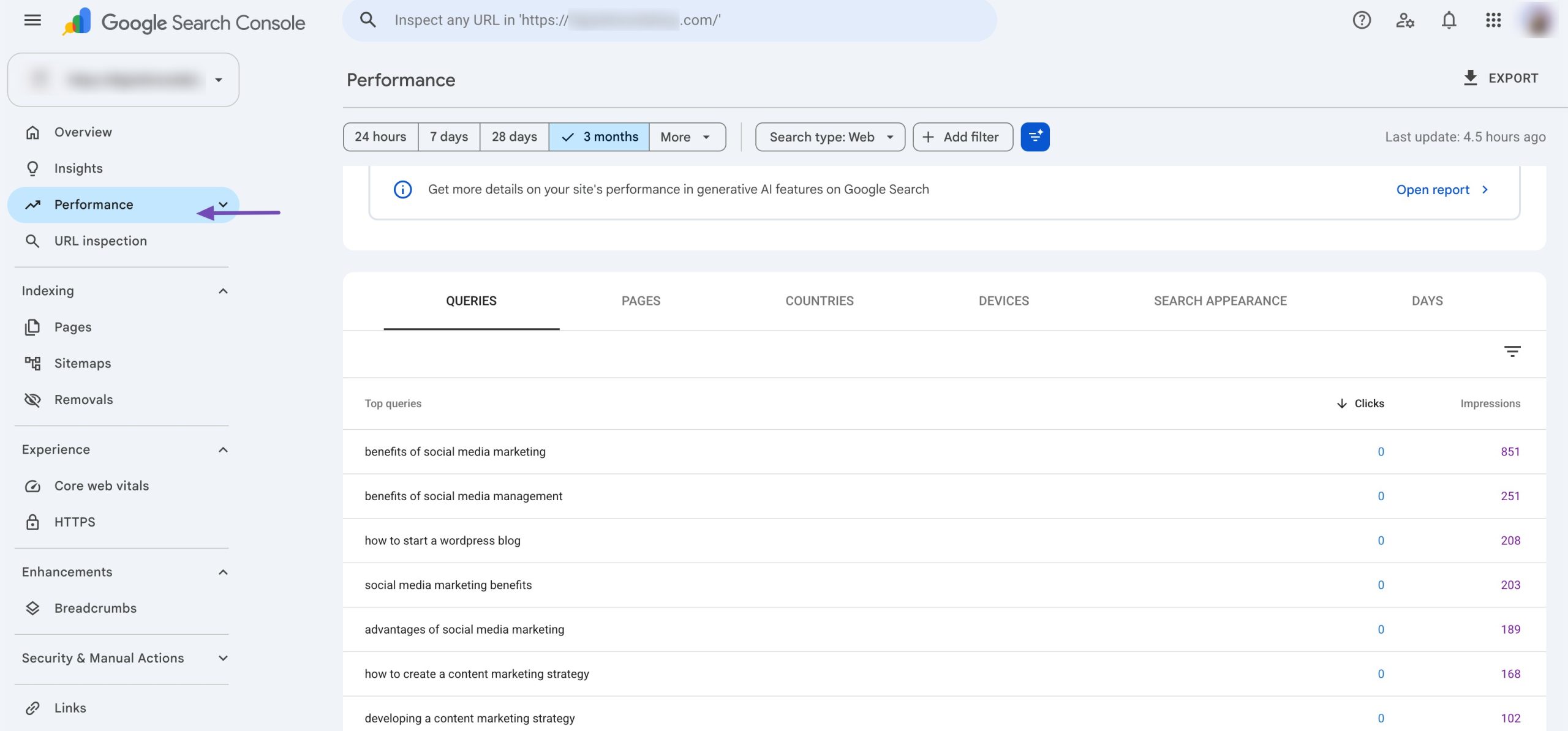Screen dimensions: 1568x731
Task: Open the More date range dropdown
Action: 687,137
